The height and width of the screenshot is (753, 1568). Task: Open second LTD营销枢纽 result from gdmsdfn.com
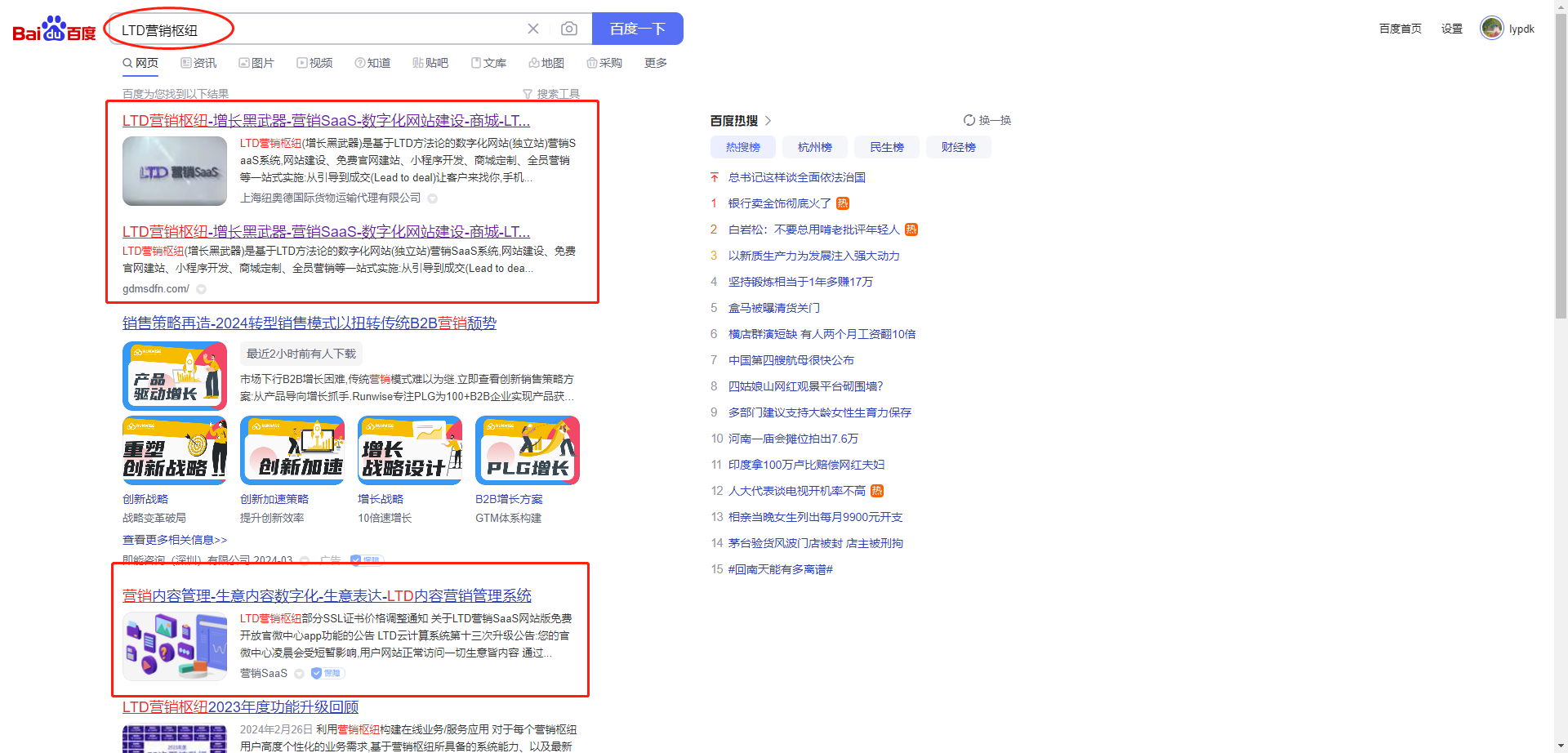coord(326,232)
